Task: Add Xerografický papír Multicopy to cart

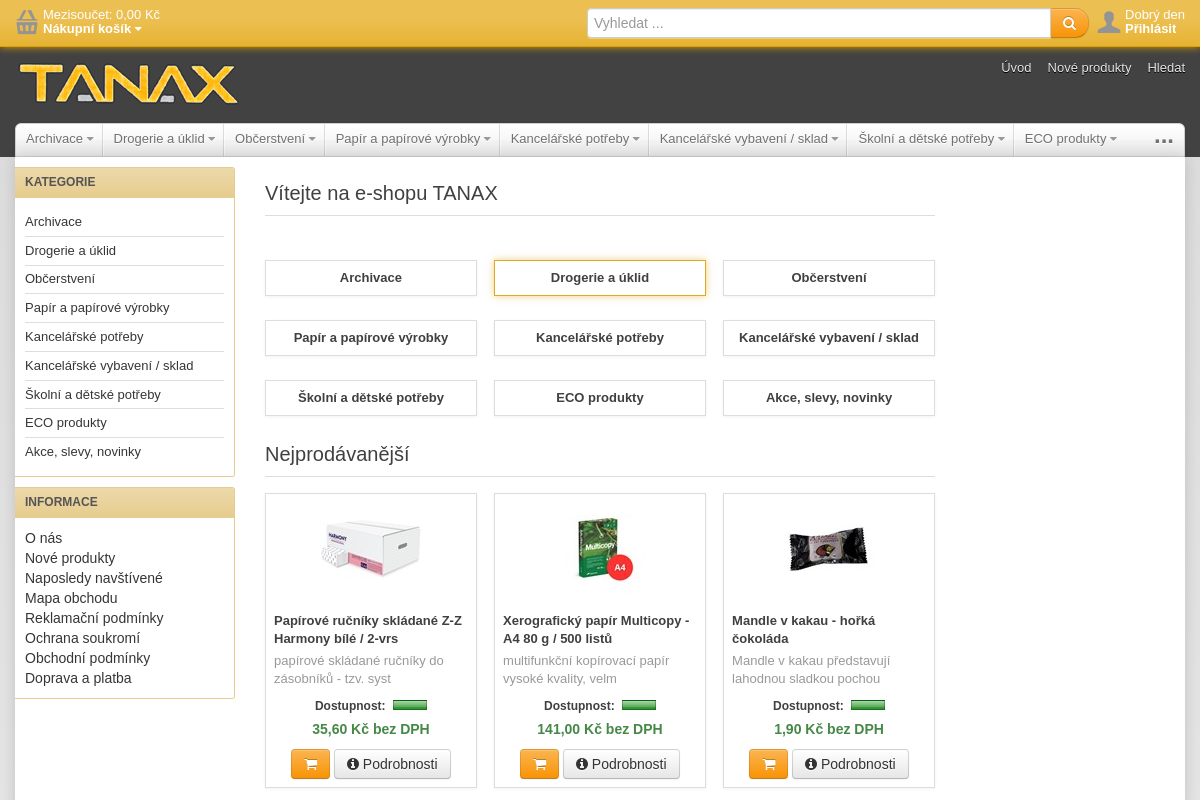Action: (x=539, y=764)
